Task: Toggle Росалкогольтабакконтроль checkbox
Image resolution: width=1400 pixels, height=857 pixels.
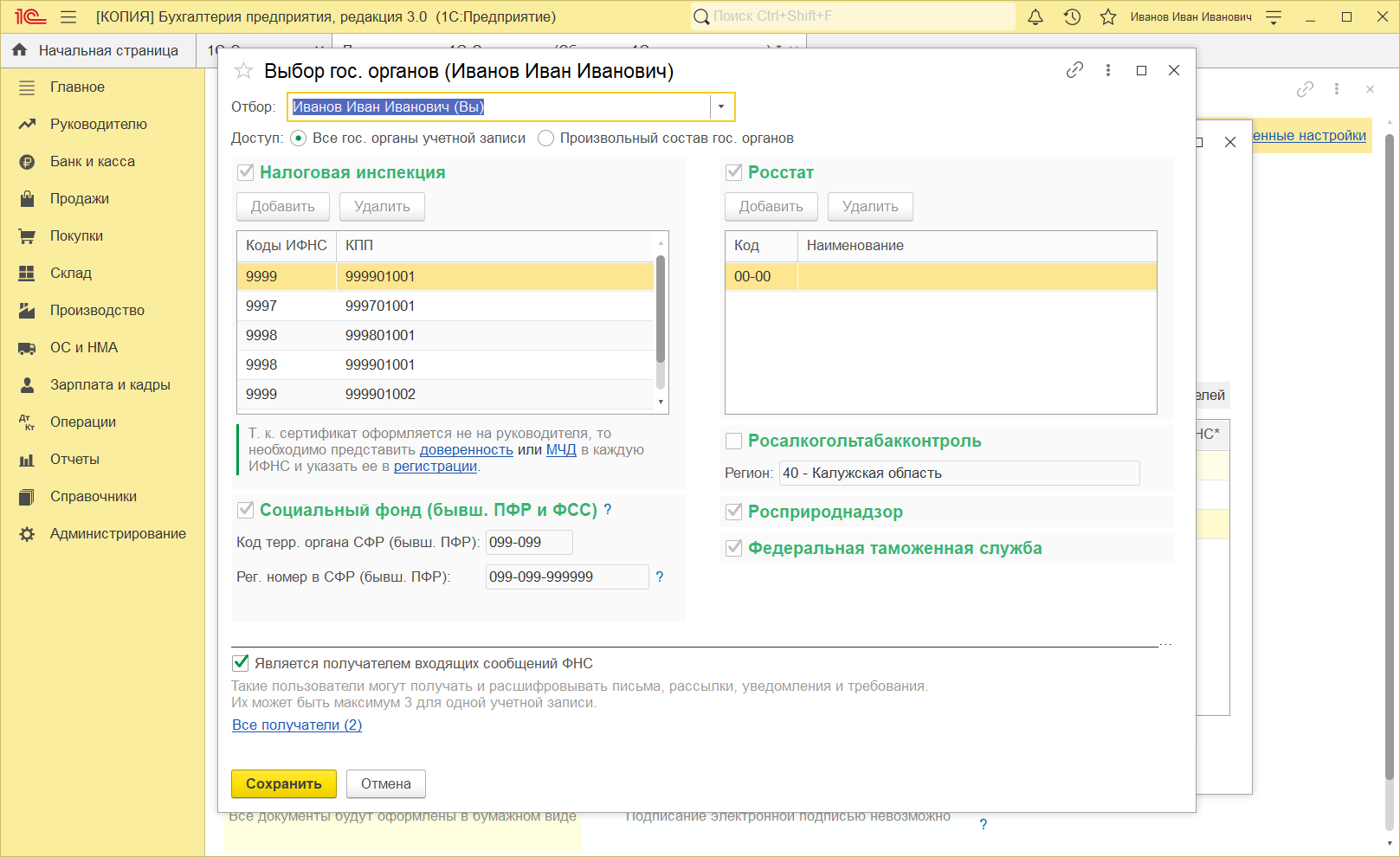Action: (734, 441)
